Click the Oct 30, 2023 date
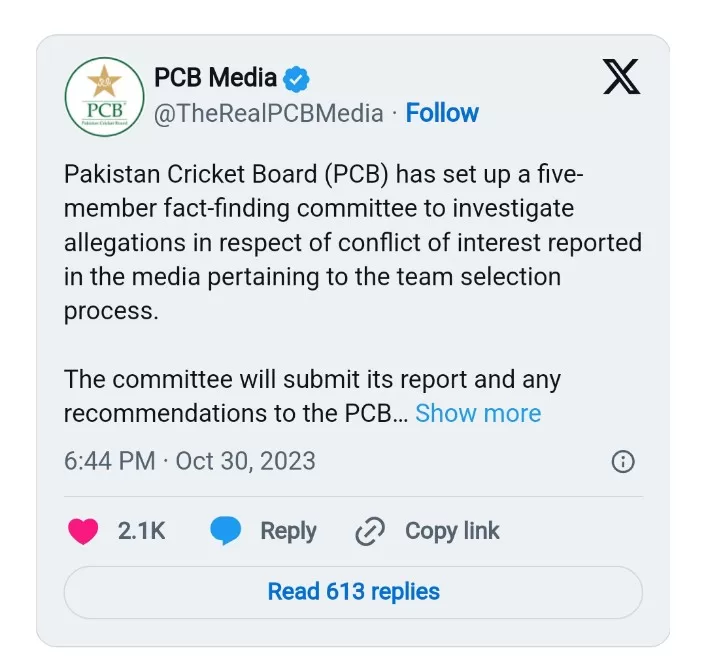 tap(245, 461)
